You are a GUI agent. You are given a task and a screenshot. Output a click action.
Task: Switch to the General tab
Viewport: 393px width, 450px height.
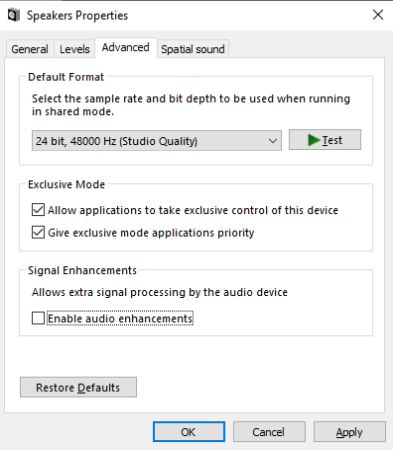[30, 49]
